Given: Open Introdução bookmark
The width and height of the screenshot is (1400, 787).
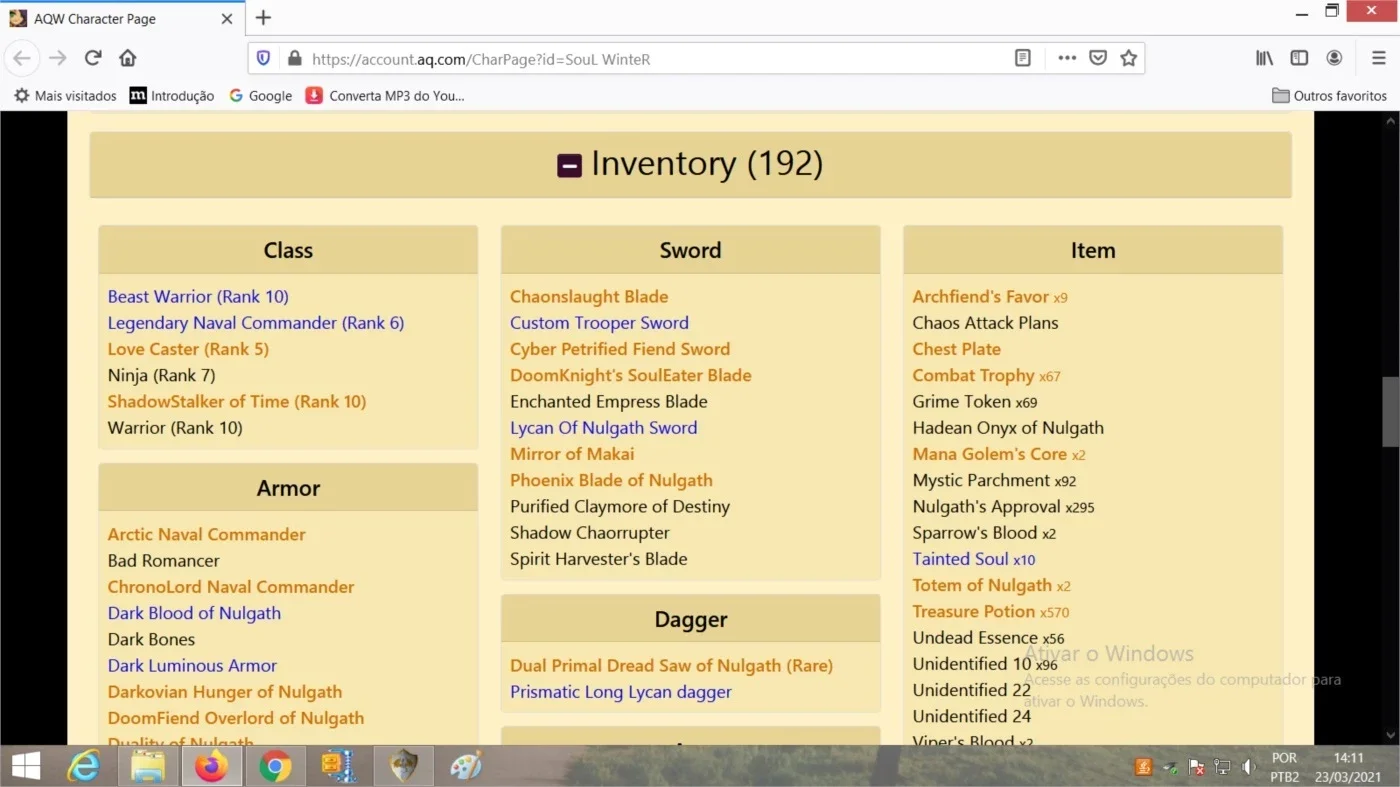Looking at the screenshot, I should pyautogui.click(x=172, y=96).
